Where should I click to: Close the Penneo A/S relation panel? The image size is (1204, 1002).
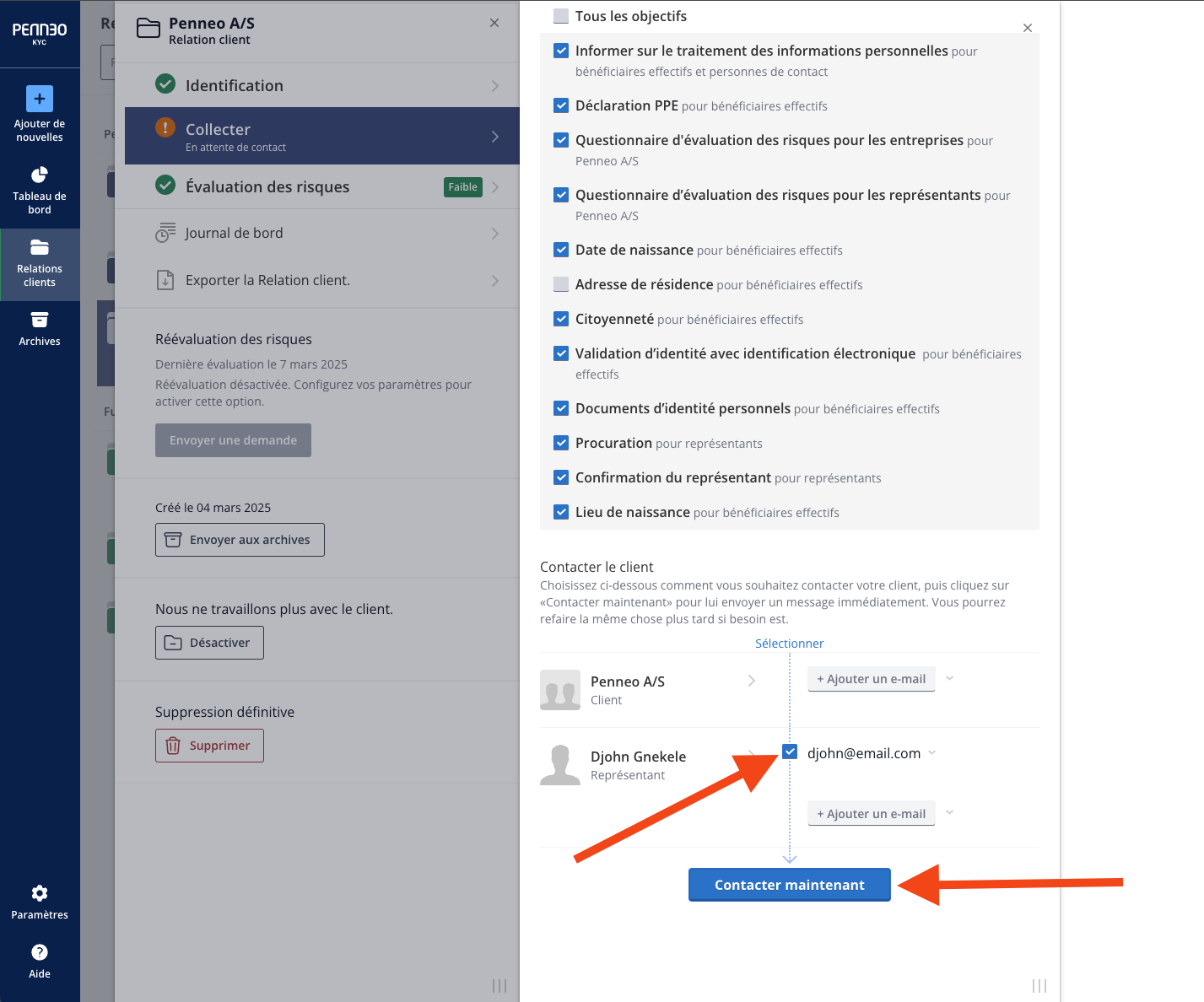pos(494,23)
